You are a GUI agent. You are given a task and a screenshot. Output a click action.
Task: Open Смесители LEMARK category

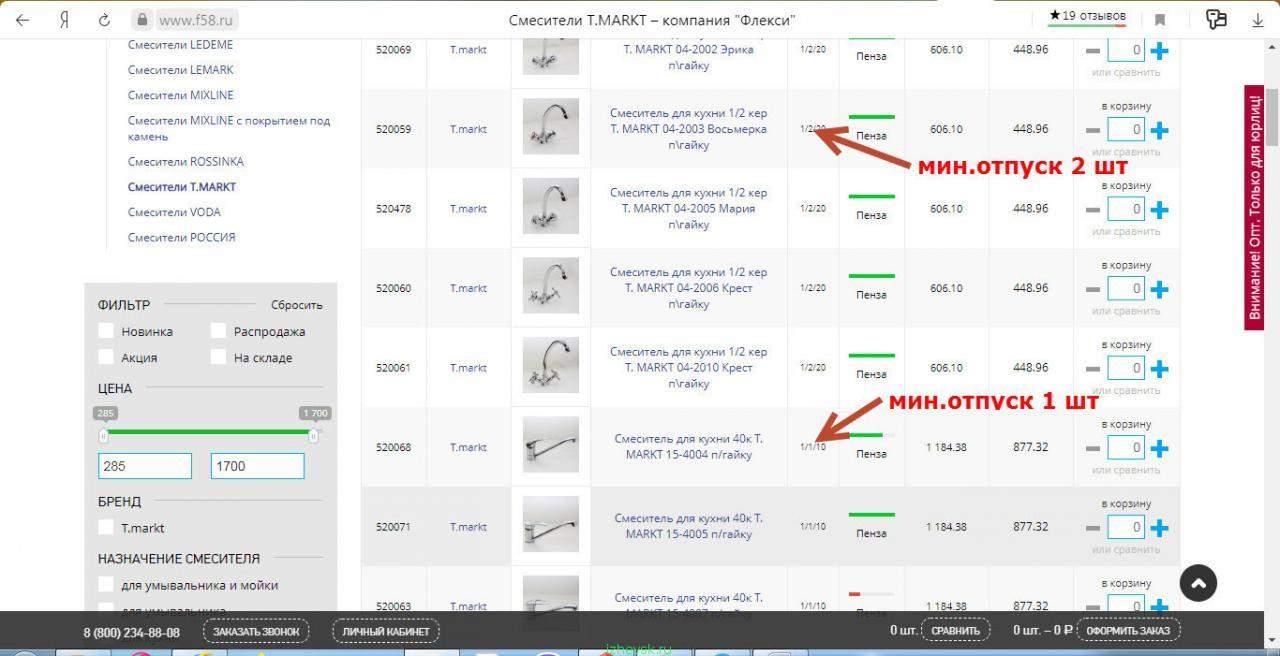[x=181, y=70]
